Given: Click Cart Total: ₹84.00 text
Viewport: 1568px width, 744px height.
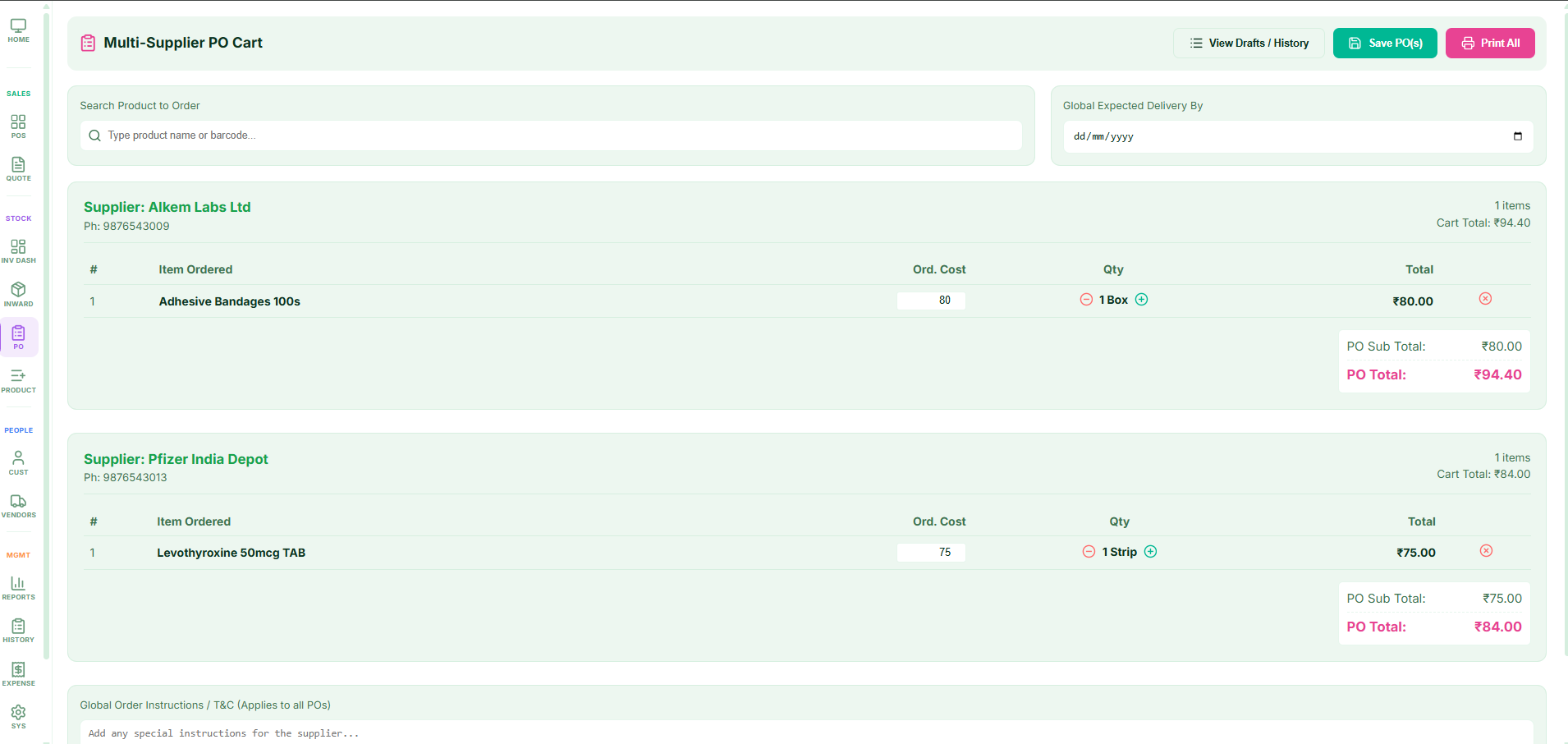Looking at the screenshot, I should [1483, 474].
